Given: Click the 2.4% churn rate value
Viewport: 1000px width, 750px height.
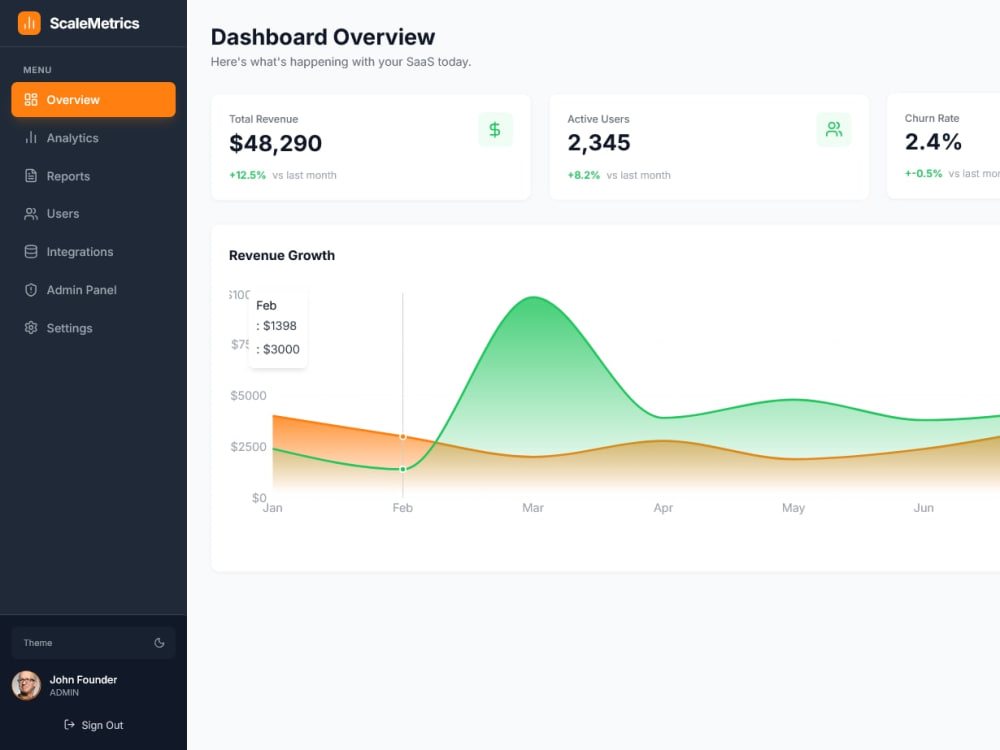Looking at the screenshot, I should coord(933,142).
